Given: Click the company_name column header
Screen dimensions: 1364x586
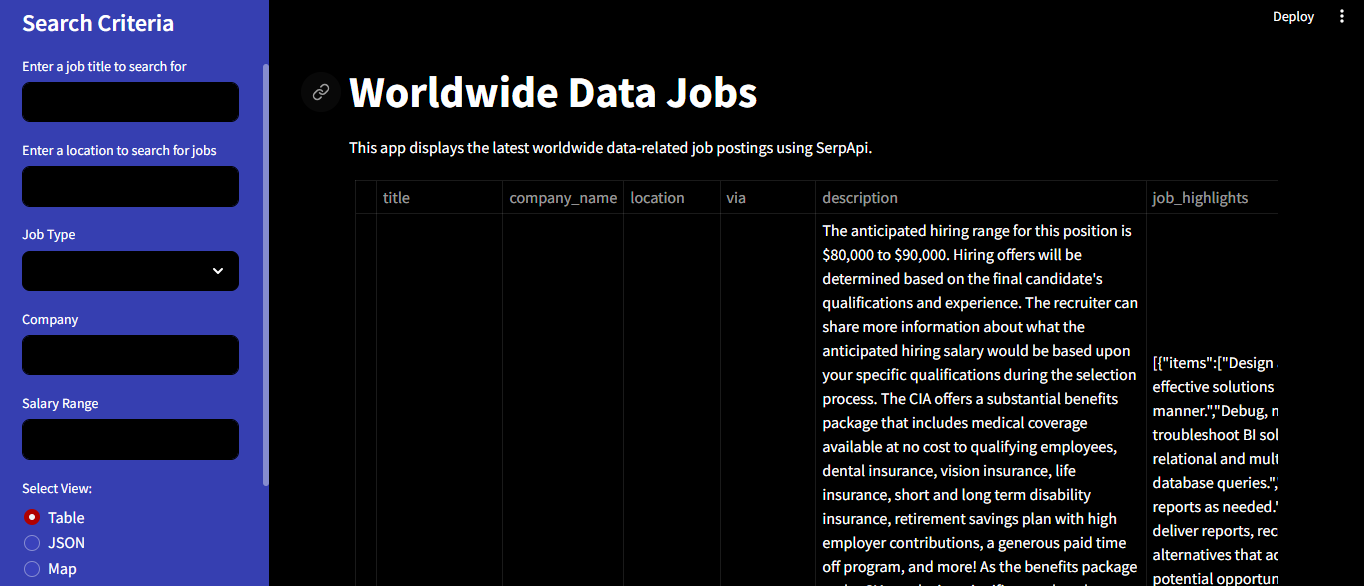Looking at the screenshot, I should tap(562, 197).
